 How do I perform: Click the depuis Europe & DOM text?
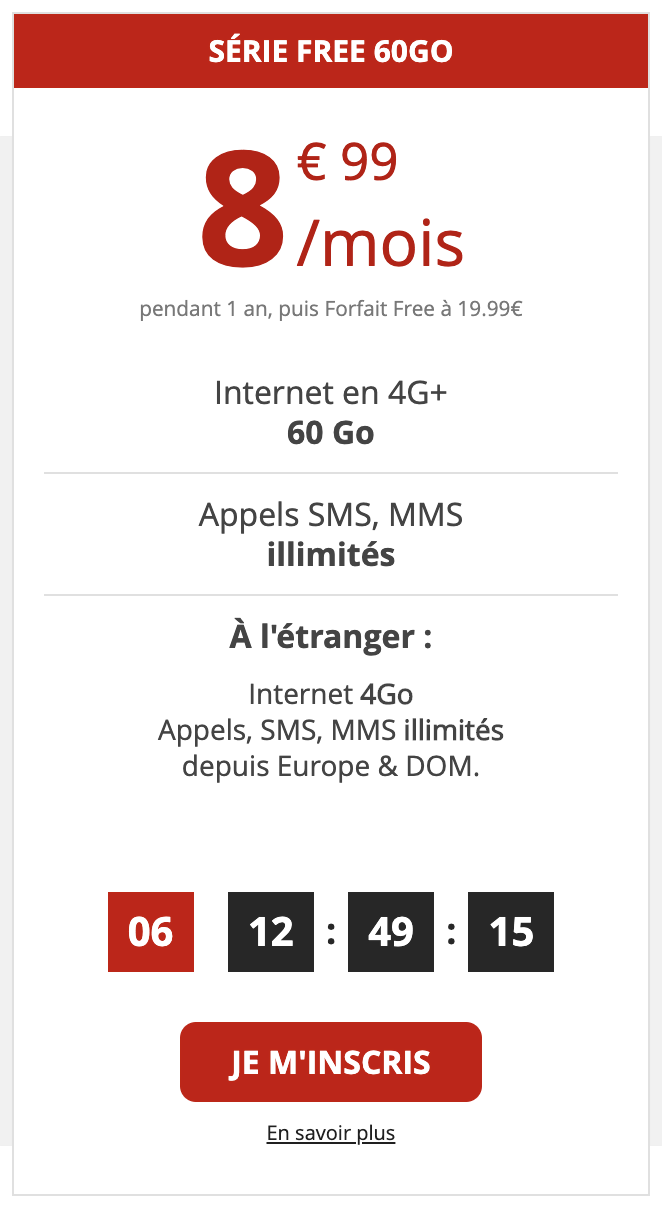tap(331, 768)
